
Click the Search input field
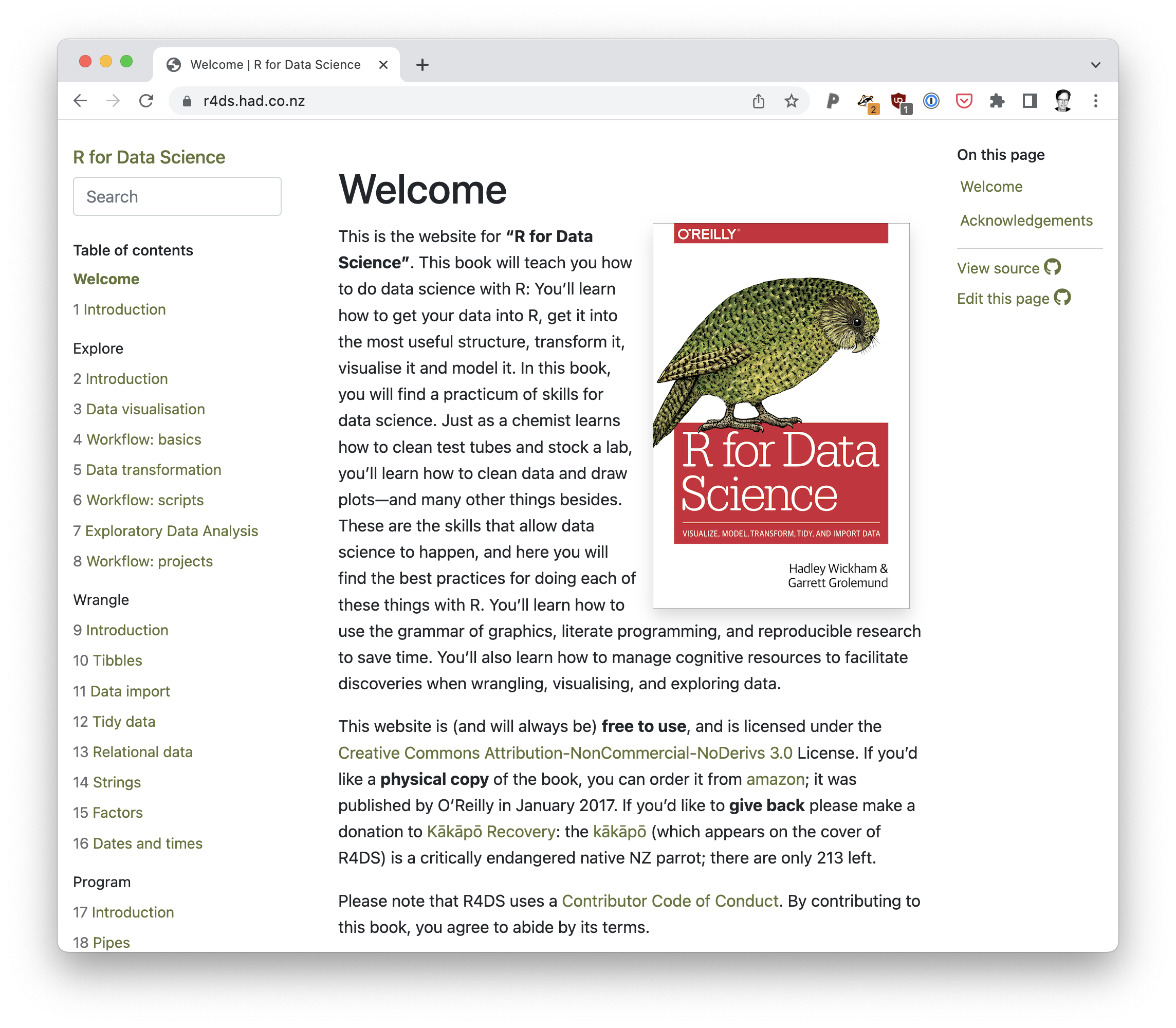[x=177, y=197]
